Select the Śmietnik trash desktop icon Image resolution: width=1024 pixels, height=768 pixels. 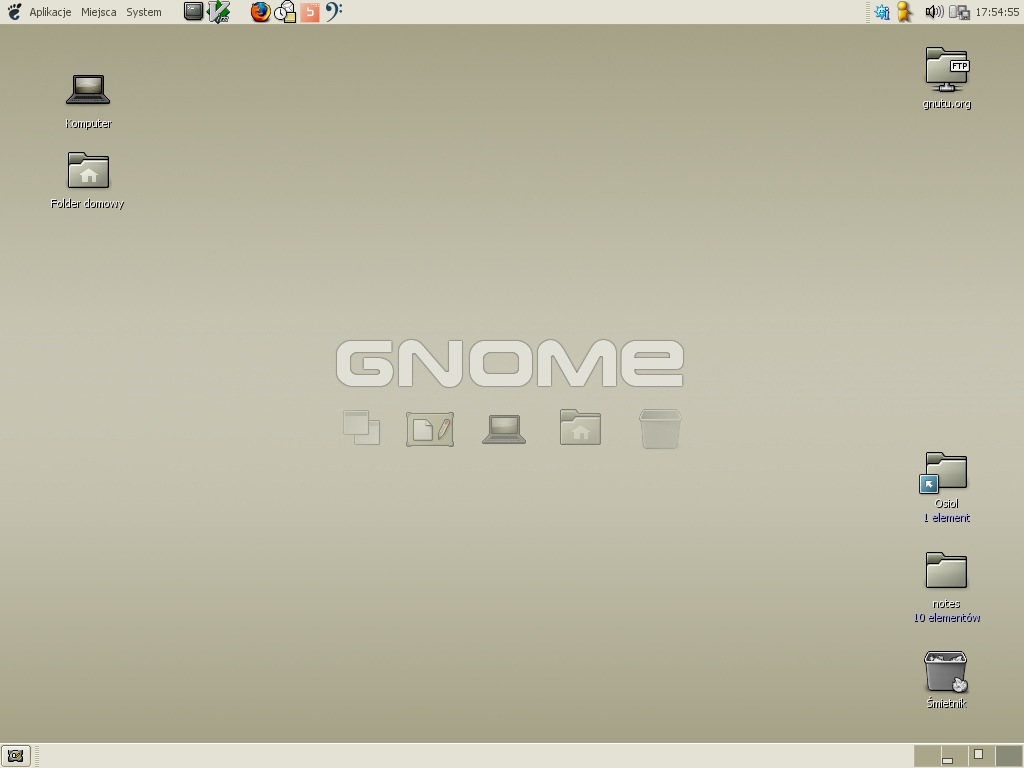pos(946,671)
